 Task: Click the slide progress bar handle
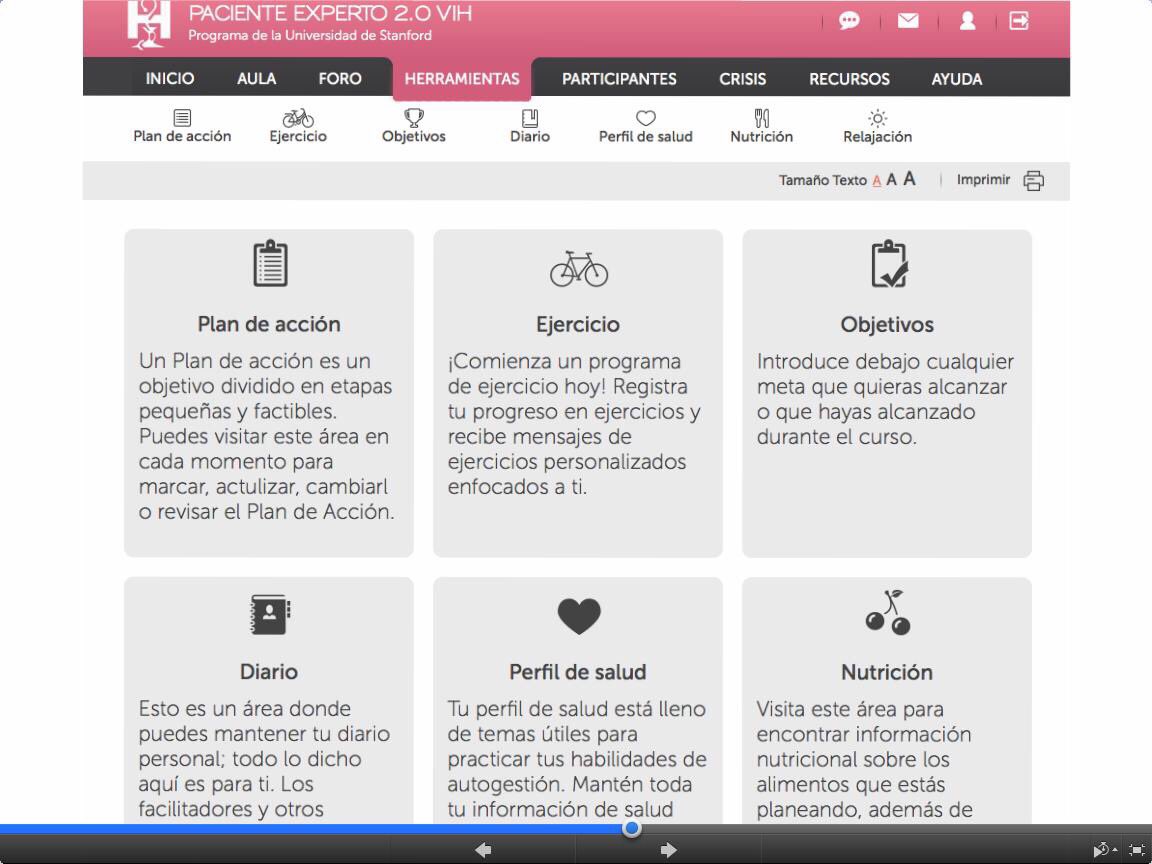[x=631, y=829]
